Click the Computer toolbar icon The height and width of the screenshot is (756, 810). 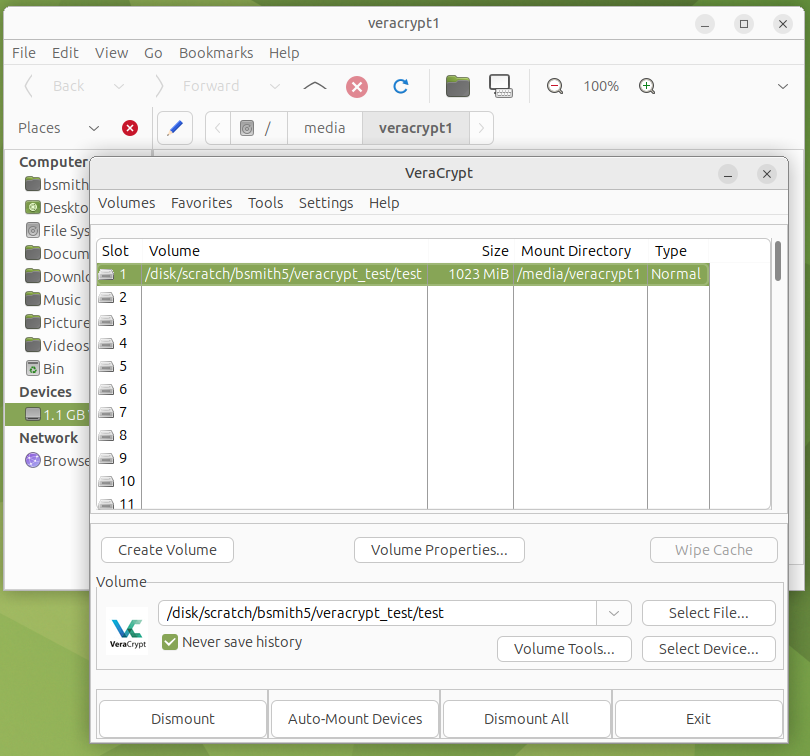tap(501, 86)
